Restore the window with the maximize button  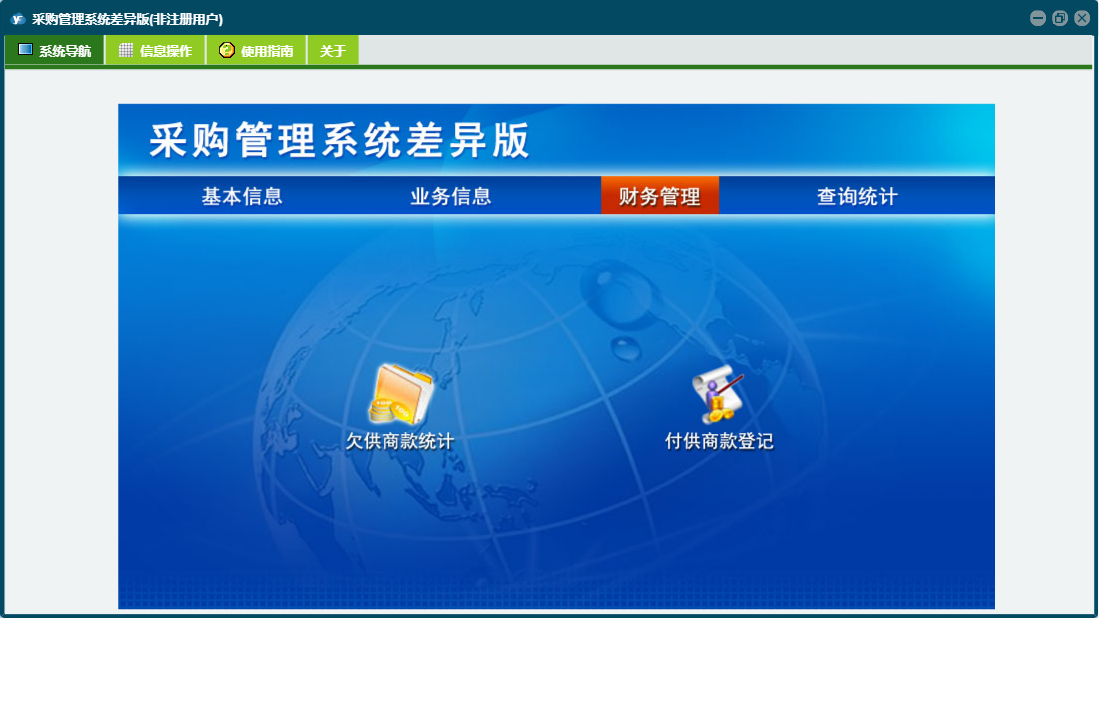tap(1060, 18)
